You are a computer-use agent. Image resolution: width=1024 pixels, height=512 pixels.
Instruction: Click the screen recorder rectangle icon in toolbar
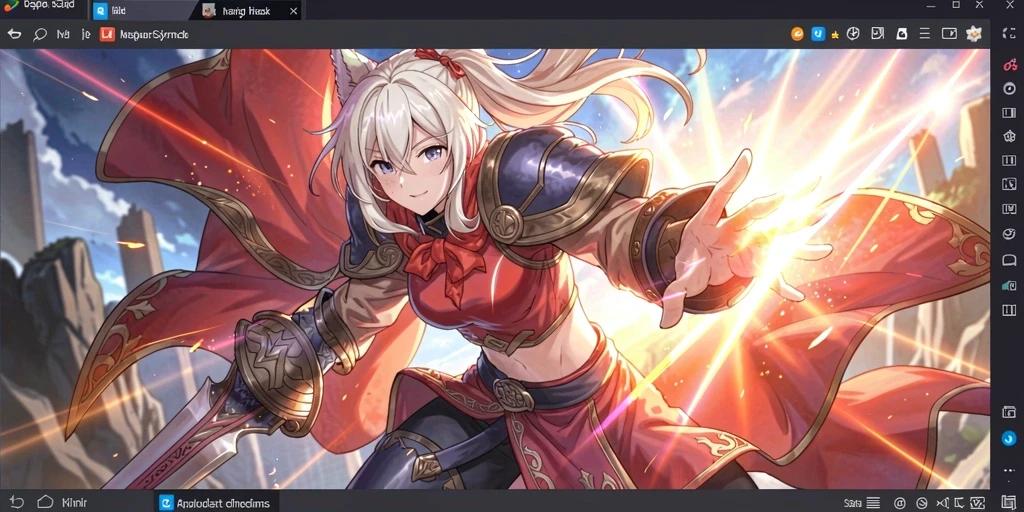click(949, 34)
